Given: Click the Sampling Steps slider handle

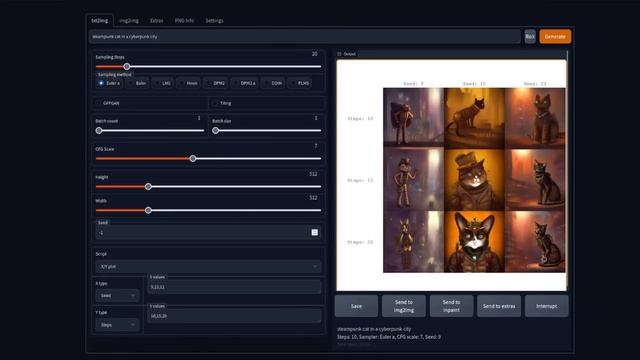Looking at the screenshot, I should click(x=127, y=67).
